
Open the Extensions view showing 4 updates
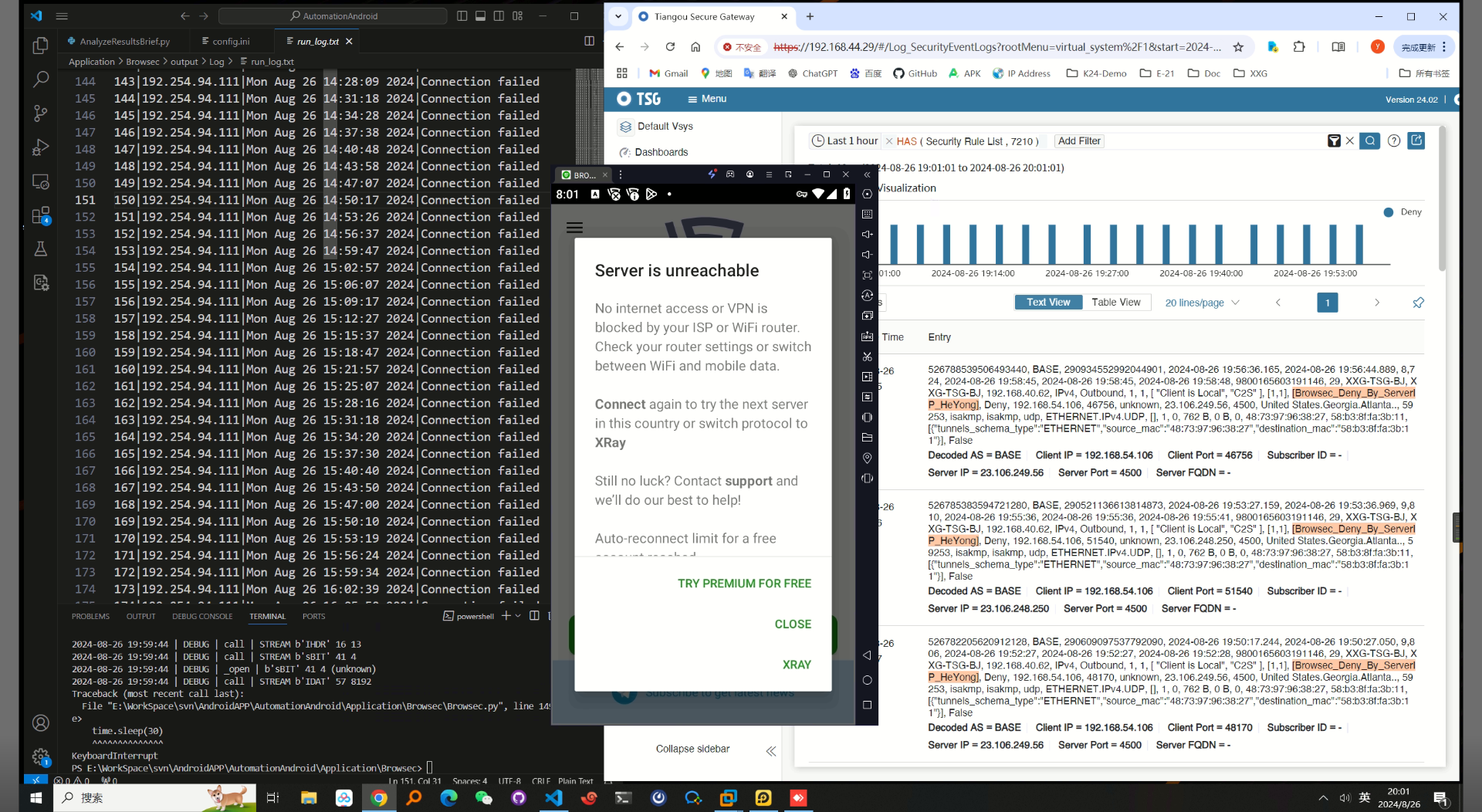(40, 215)
